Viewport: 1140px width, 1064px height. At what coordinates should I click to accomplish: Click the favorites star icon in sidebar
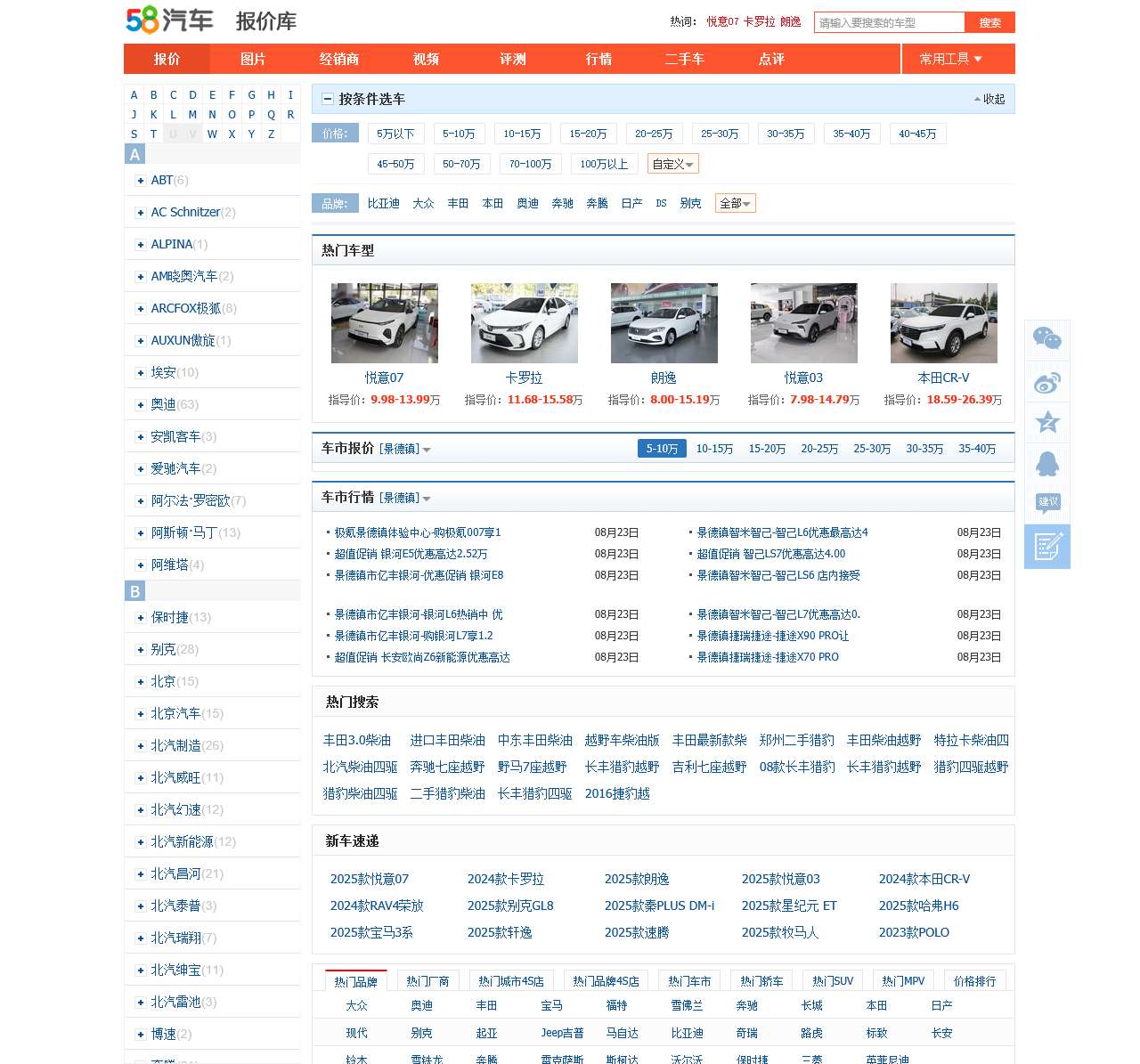click(1046, 422)
